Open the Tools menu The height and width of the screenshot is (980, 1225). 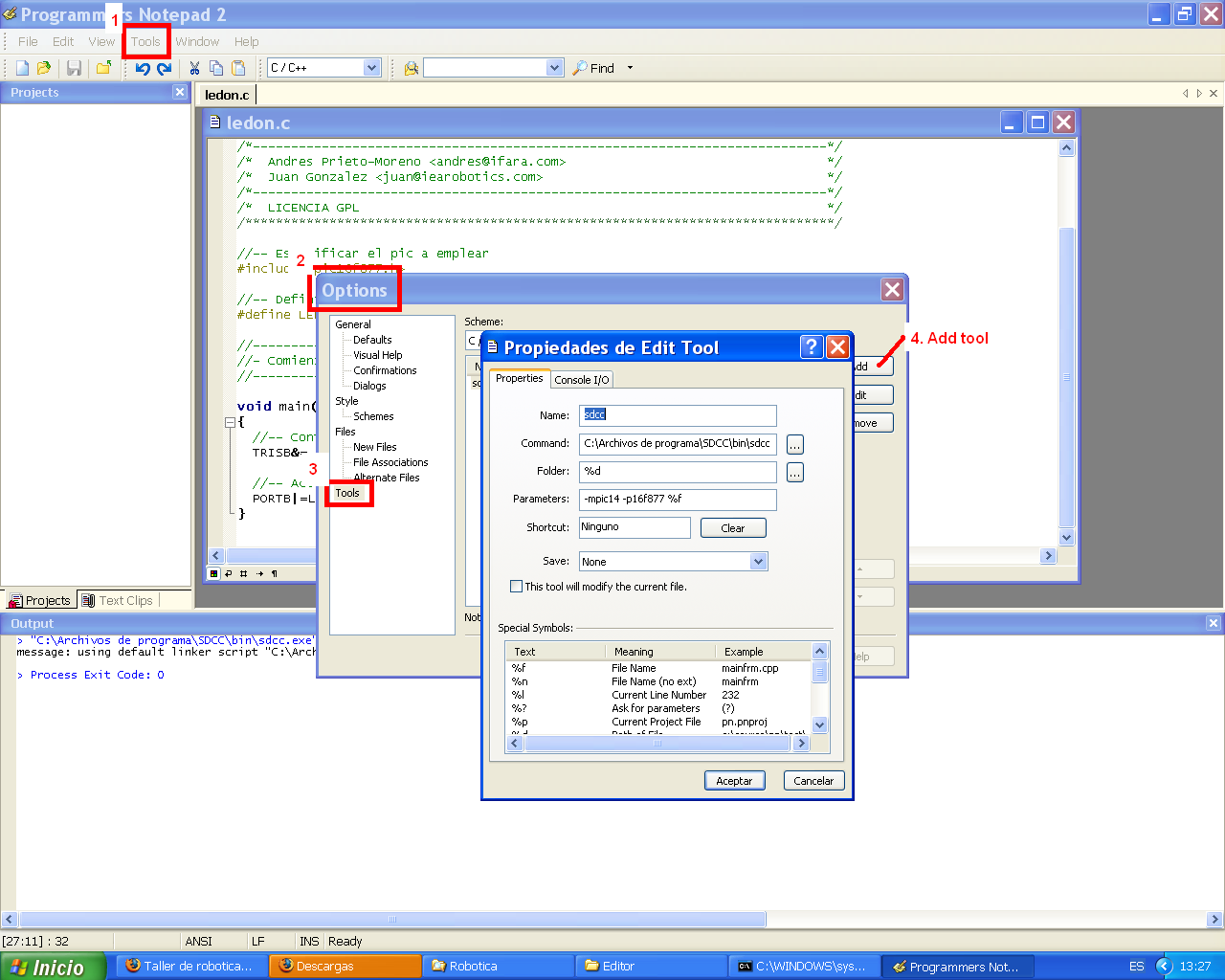tap(145, 42)
